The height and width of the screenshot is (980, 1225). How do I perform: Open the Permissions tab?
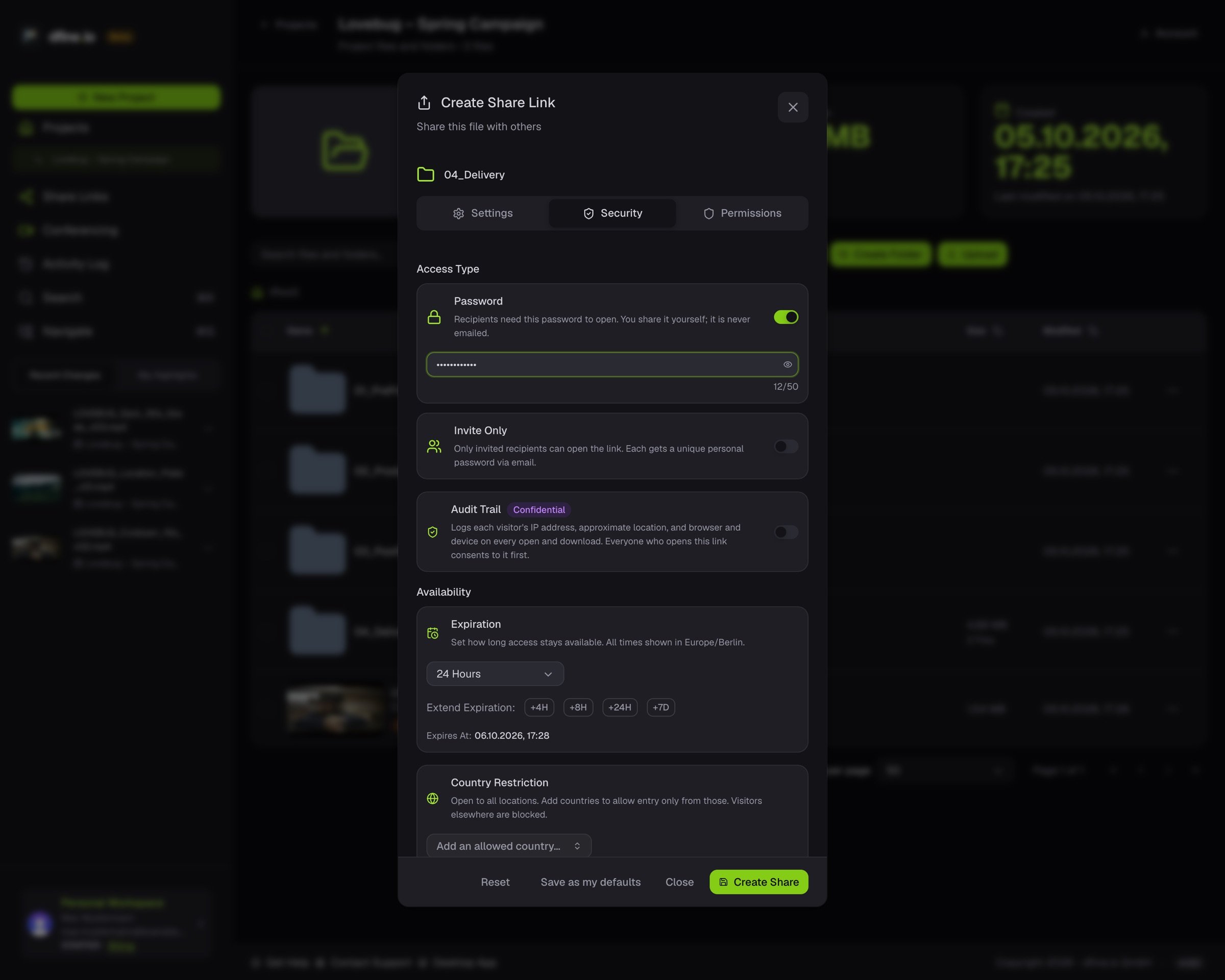click(742, 213)
